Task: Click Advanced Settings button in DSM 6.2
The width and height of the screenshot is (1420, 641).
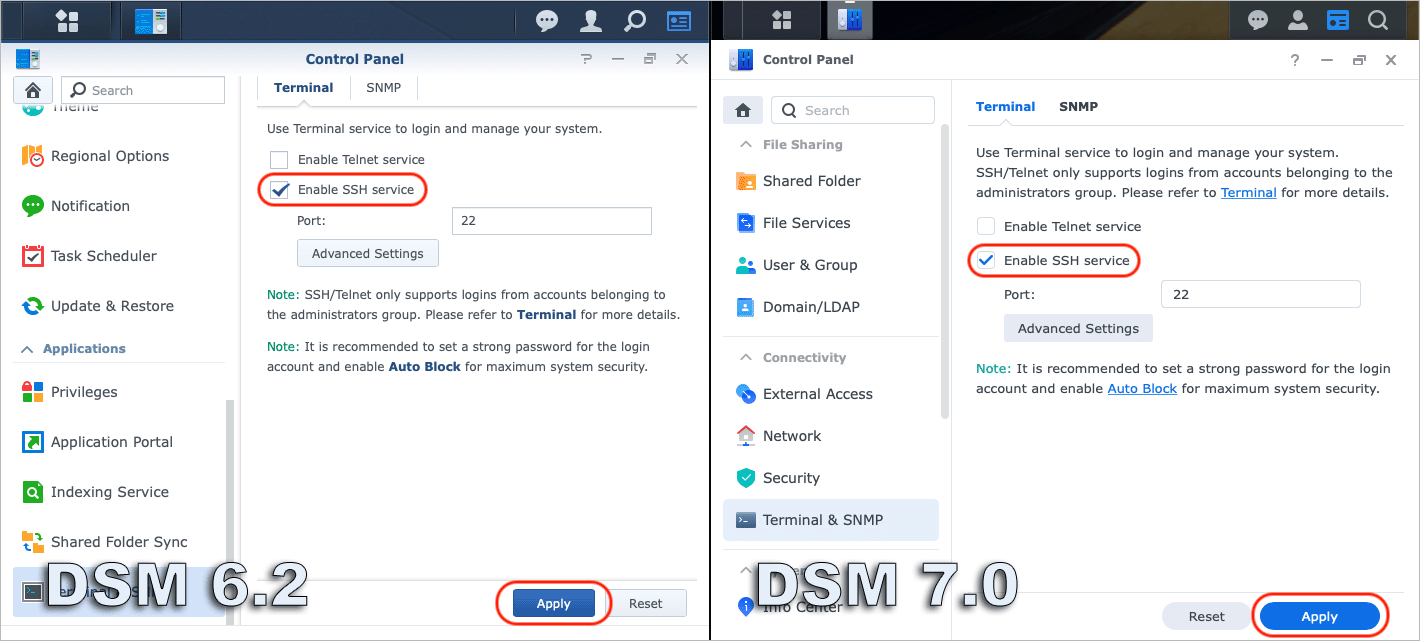Action: click(368, 254)
